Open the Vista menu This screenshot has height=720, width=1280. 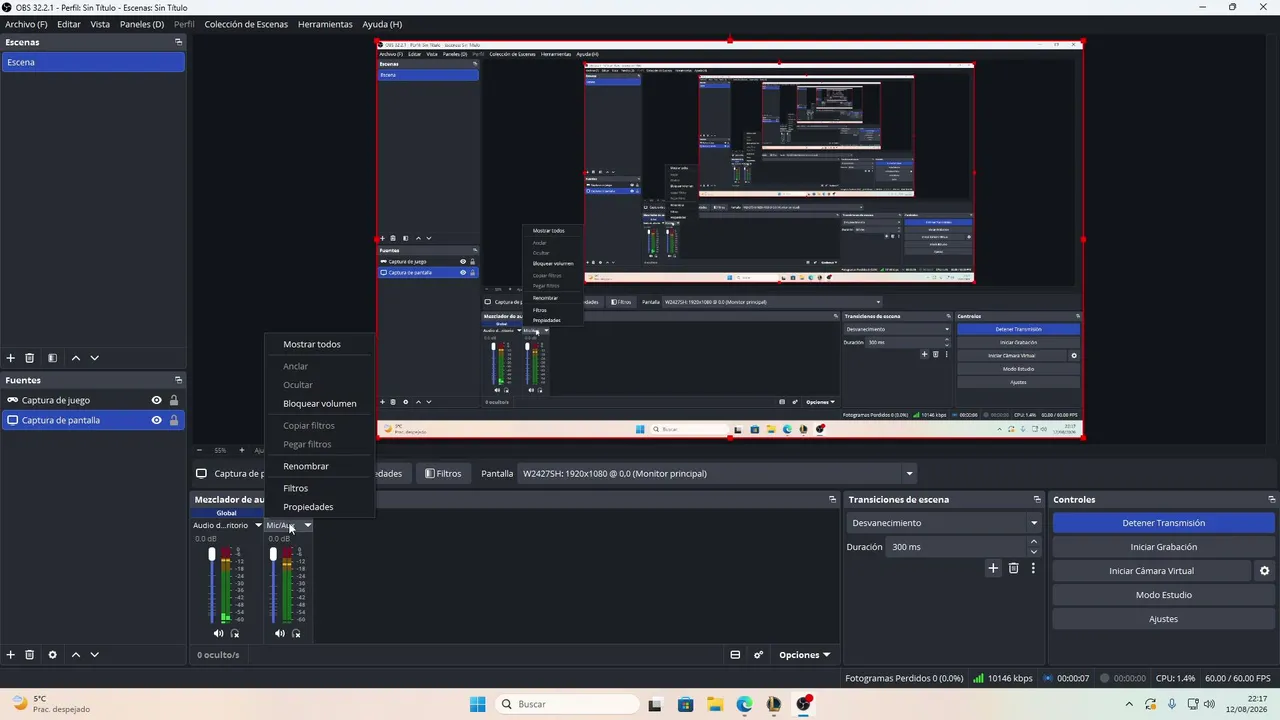point(100,24)
